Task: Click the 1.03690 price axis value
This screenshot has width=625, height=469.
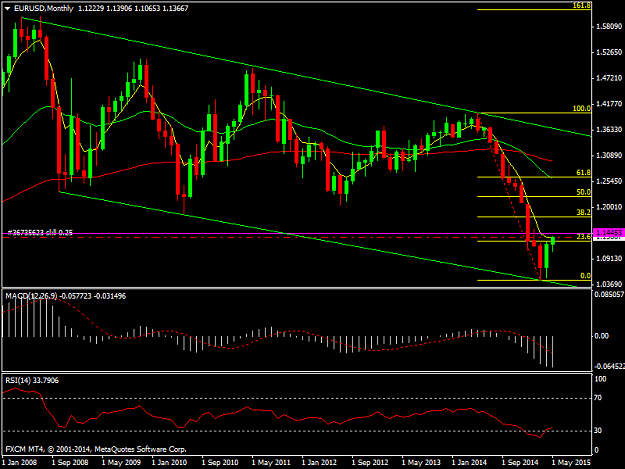Action: pyautogui.click(x=609, y=284)
